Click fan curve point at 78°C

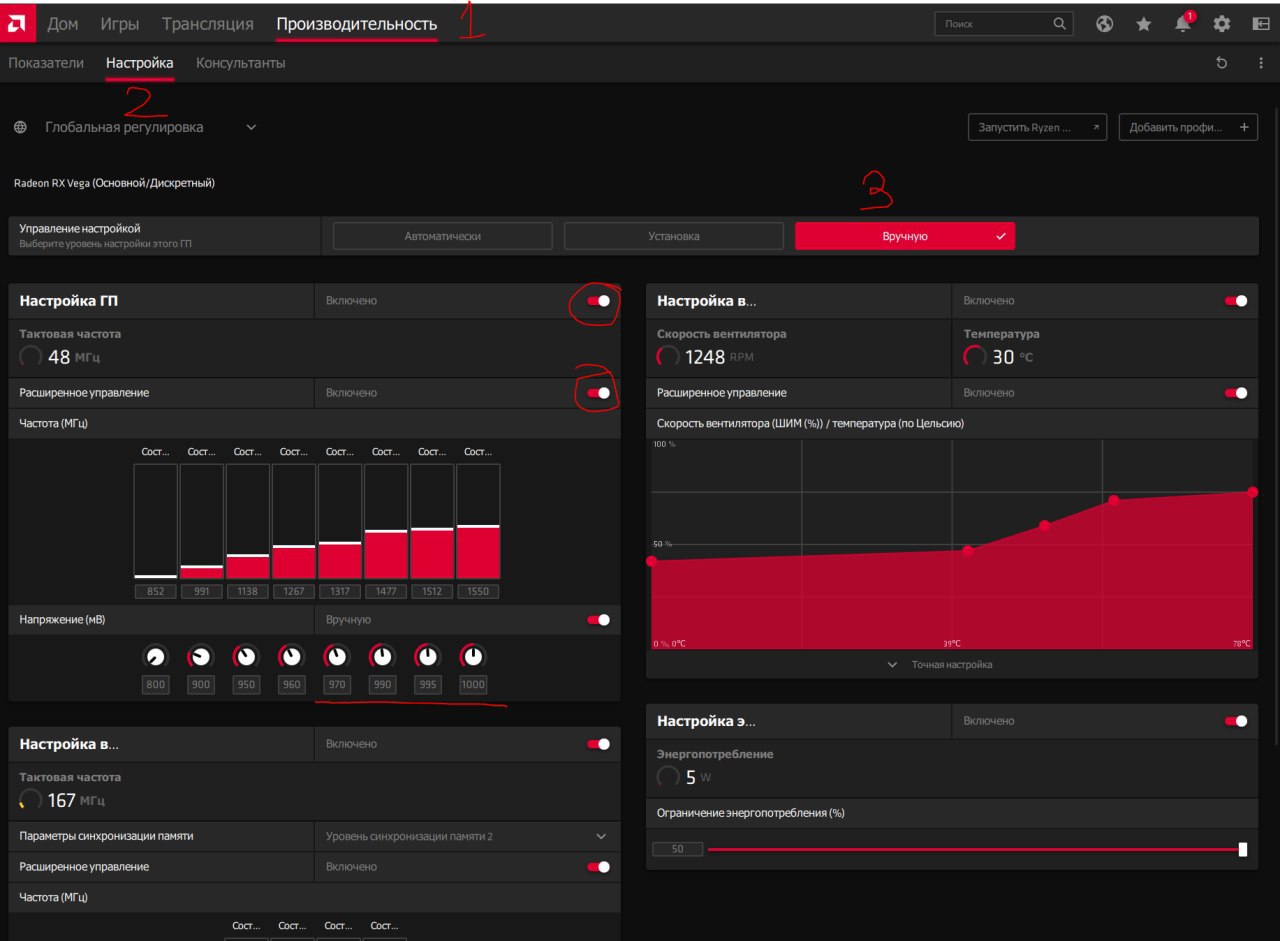1252,491
